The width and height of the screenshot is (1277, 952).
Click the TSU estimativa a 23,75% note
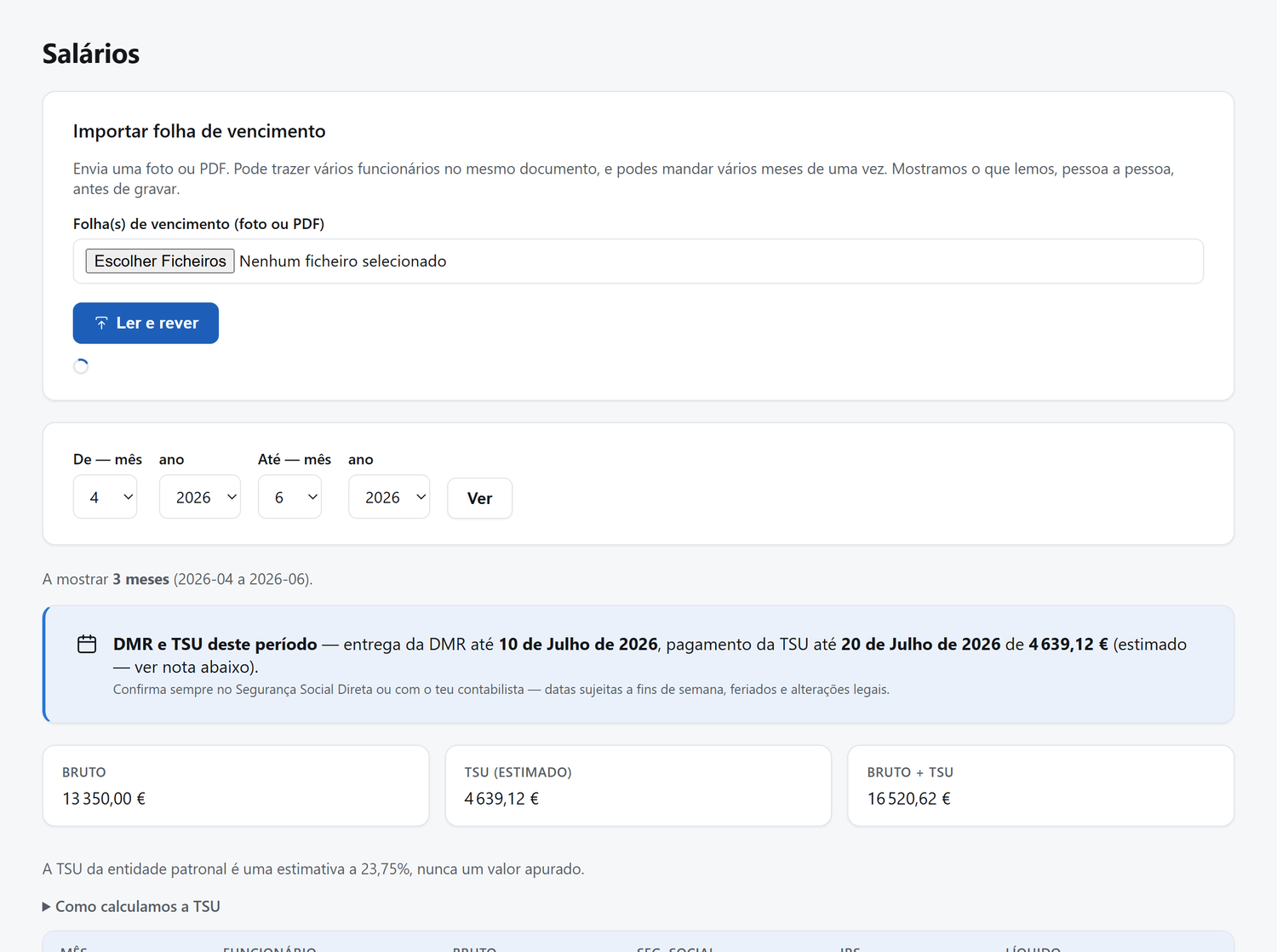(x=313, y=869)
